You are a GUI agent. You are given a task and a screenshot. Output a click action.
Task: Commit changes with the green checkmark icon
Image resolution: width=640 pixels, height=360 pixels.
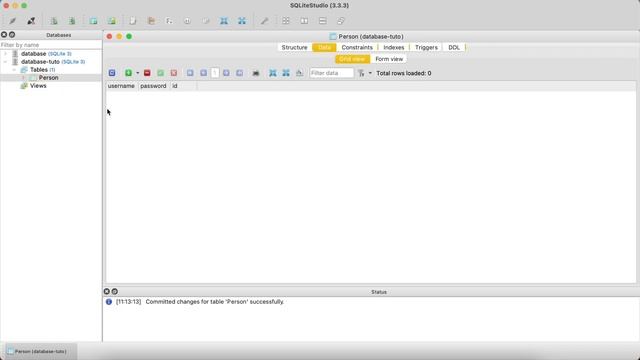(x=160, y=73)
